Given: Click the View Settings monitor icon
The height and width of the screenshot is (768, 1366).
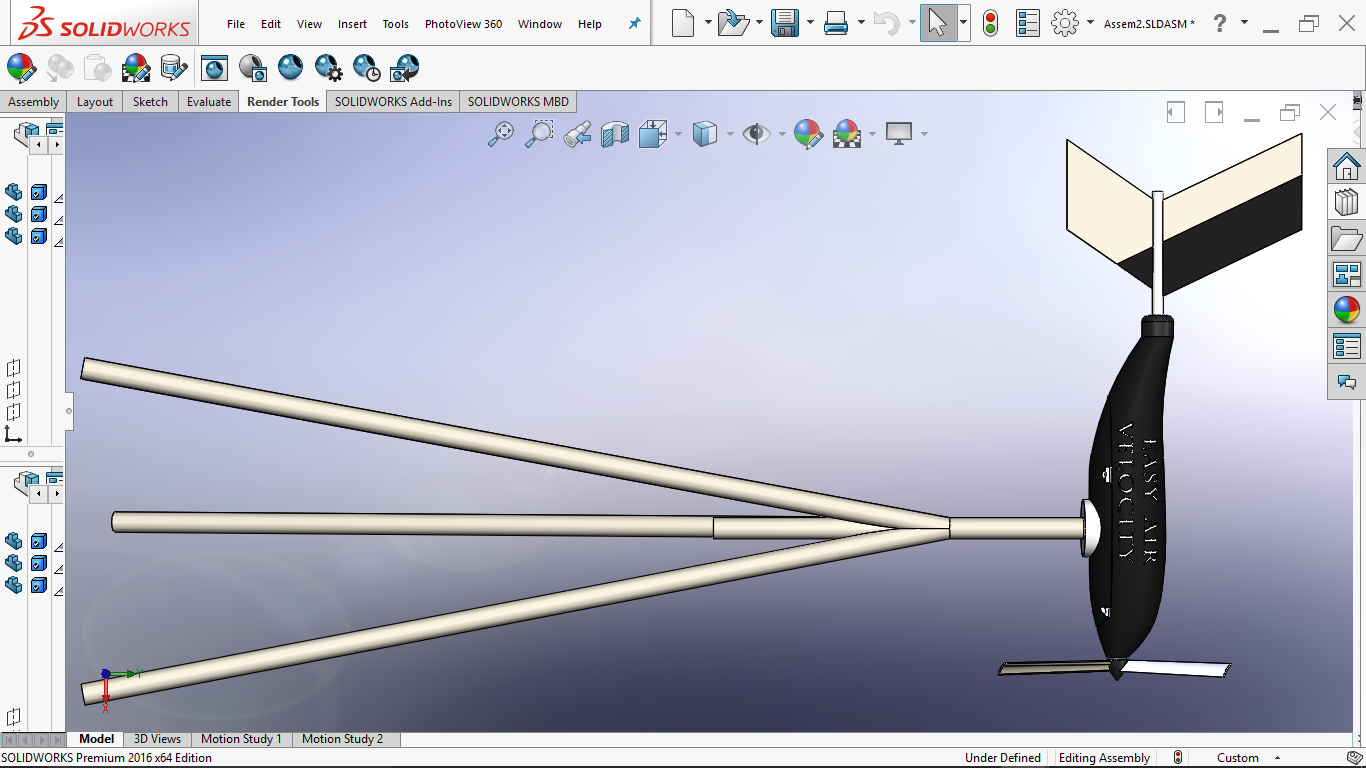Looking at the screenshot, I should (899, 133).
